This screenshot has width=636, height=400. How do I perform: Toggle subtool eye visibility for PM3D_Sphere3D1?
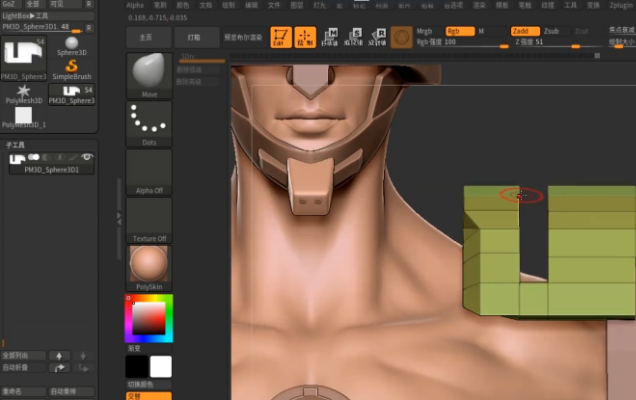click(x=87, y=157)
